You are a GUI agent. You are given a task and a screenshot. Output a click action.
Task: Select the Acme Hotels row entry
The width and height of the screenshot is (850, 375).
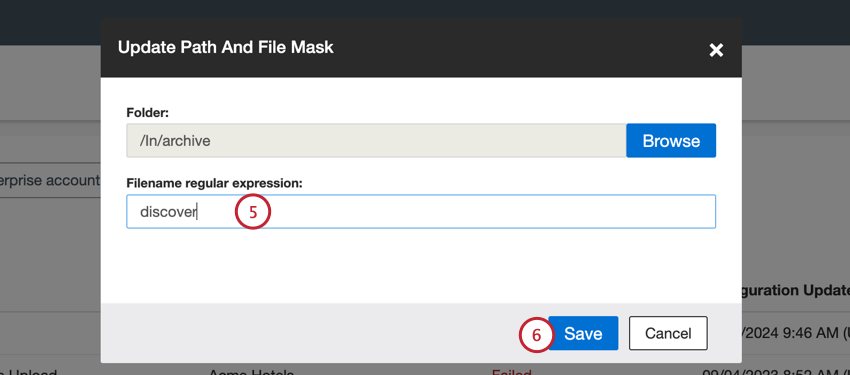[252, 372]
